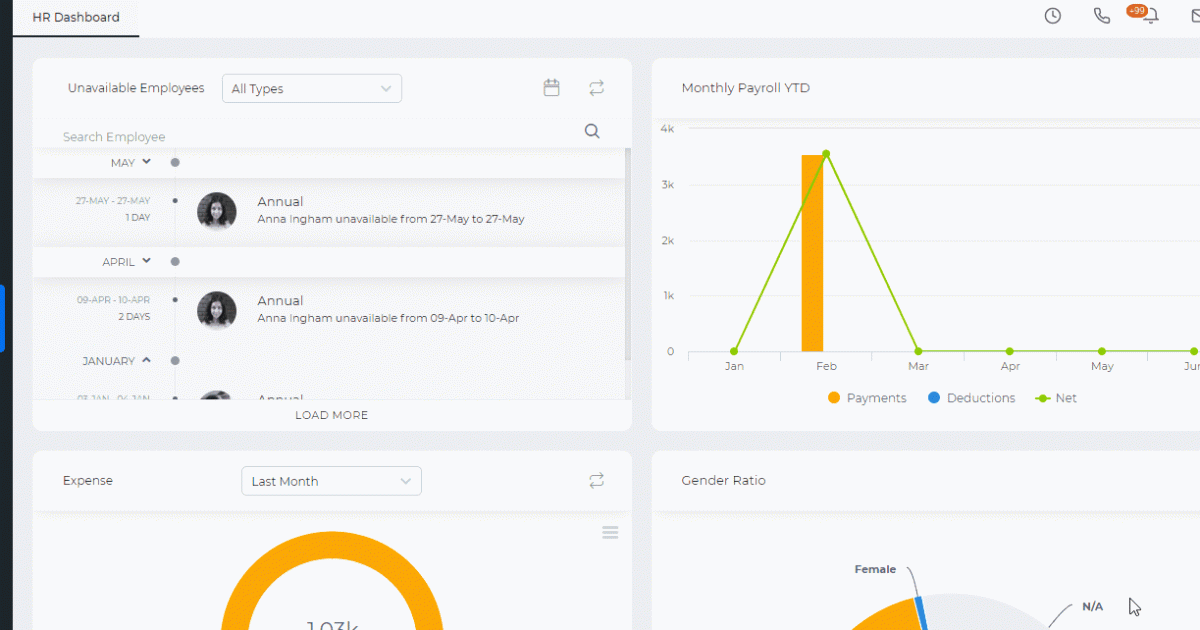Refresh the Expense panel
The height and width of the screenshot is (630, 1200).
pyautogui.click(x=597, y=481)
